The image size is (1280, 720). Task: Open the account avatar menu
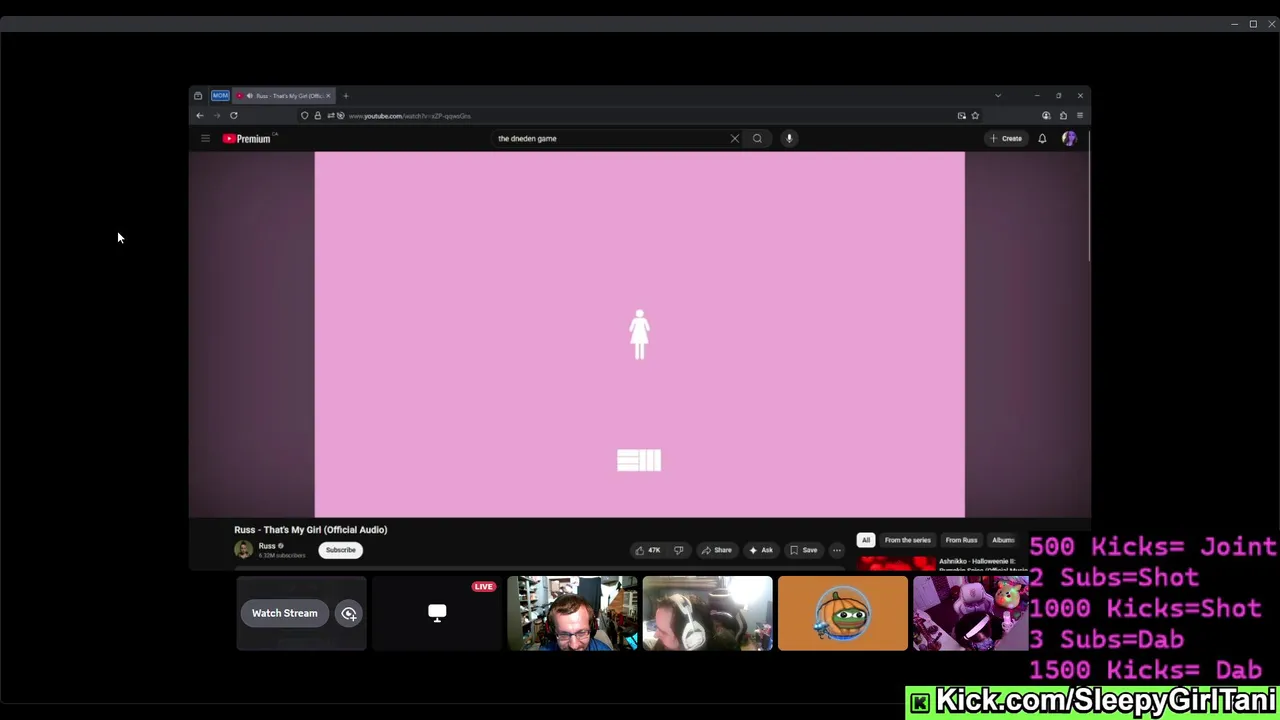(1069, 138)
